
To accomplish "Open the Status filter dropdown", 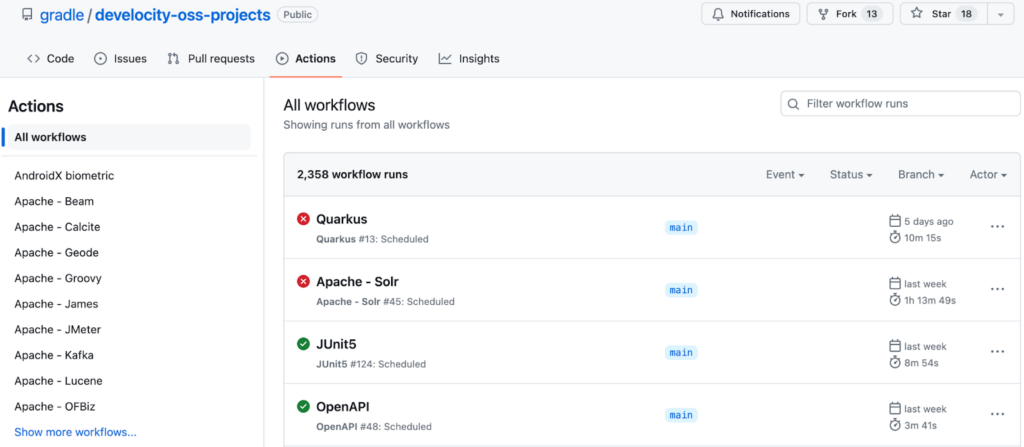I will [852, 174].
